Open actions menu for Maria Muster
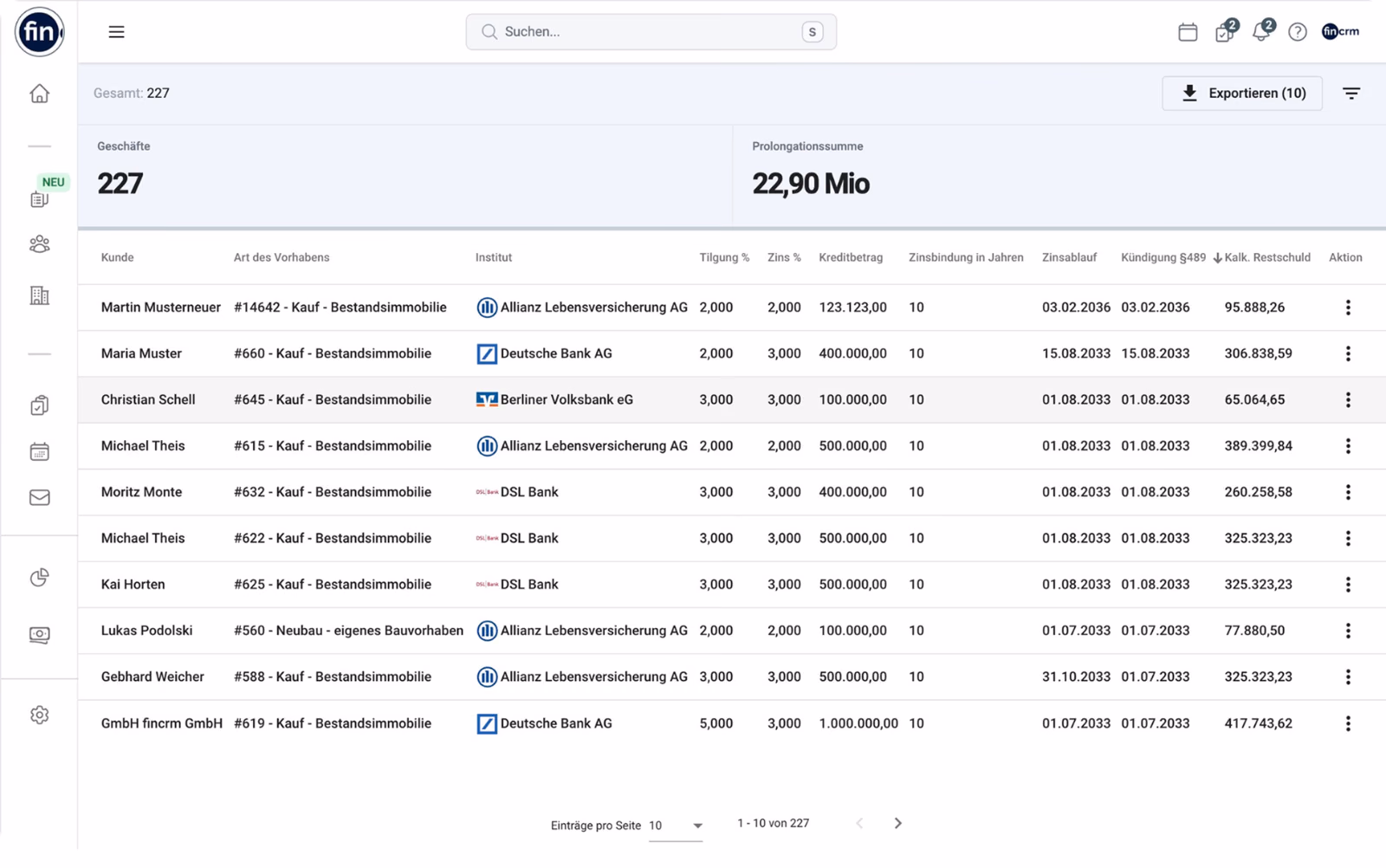1386x868 pixels. click(x=1348, y=353)
